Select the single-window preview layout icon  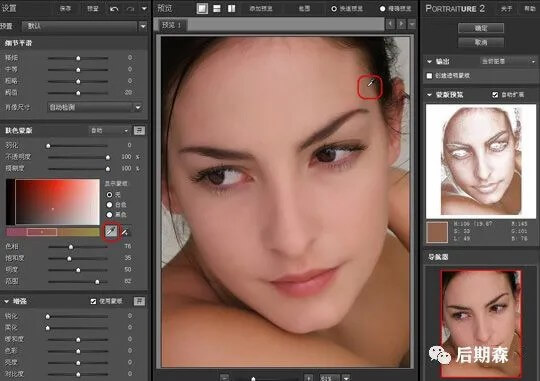[202, 9]
